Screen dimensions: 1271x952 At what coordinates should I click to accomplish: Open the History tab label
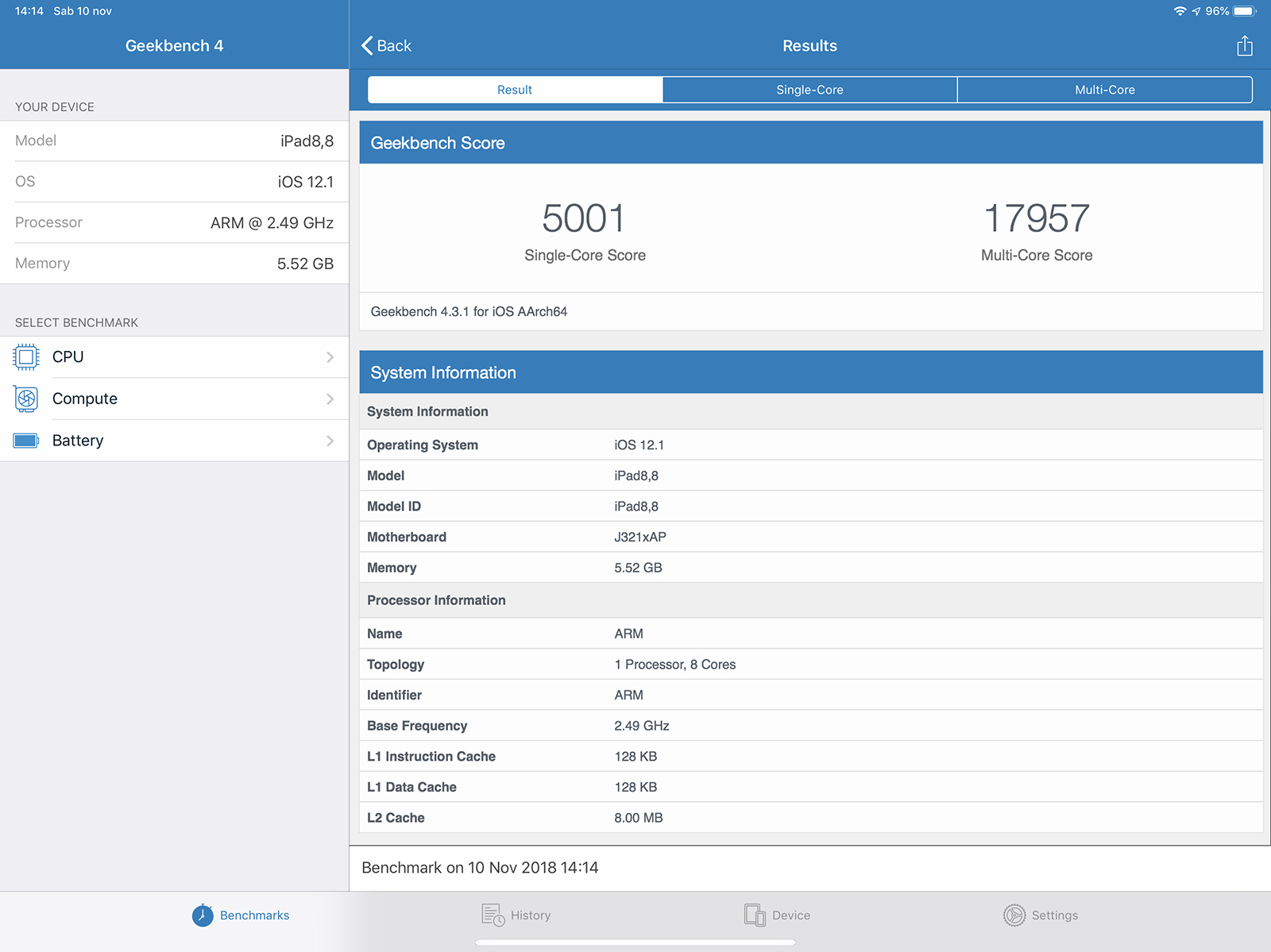pos(531,915)
